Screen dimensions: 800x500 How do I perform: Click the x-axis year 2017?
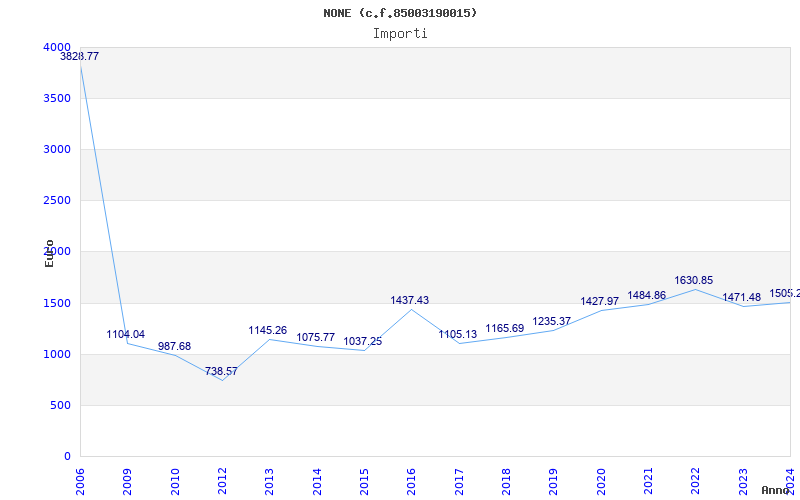click(459, 482)
